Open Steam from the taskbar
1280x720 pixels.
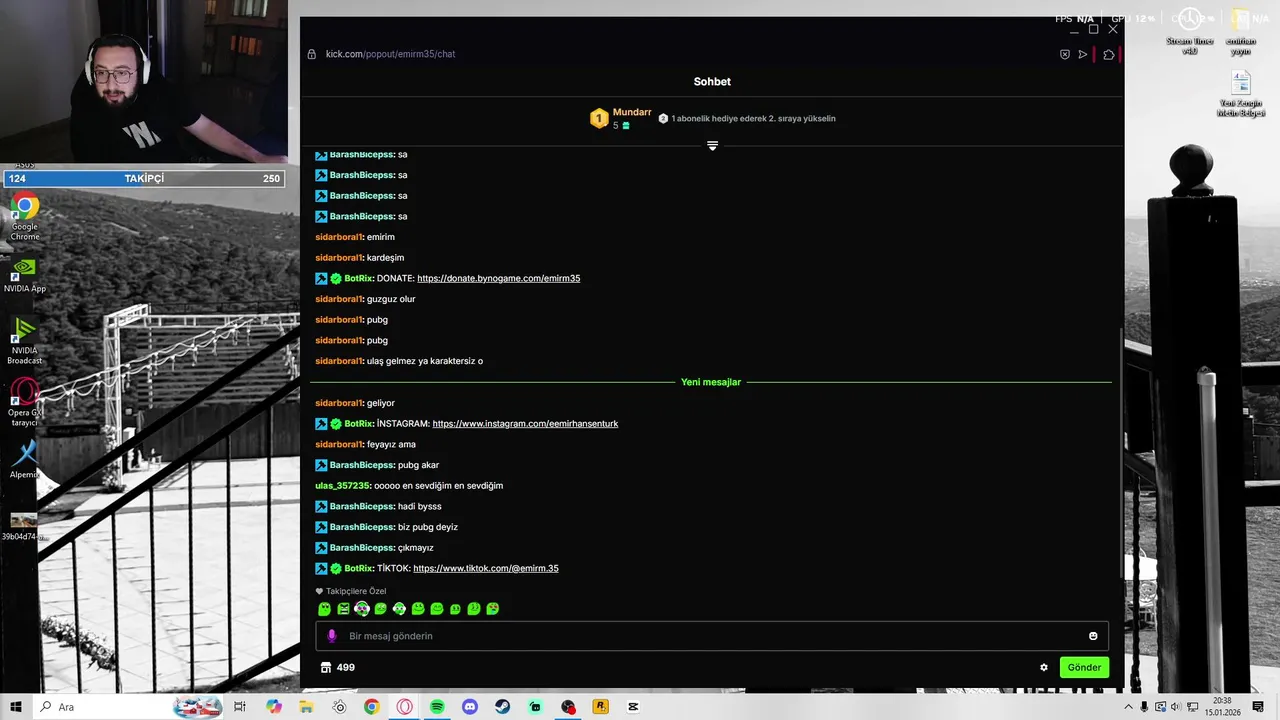[503, 707]
